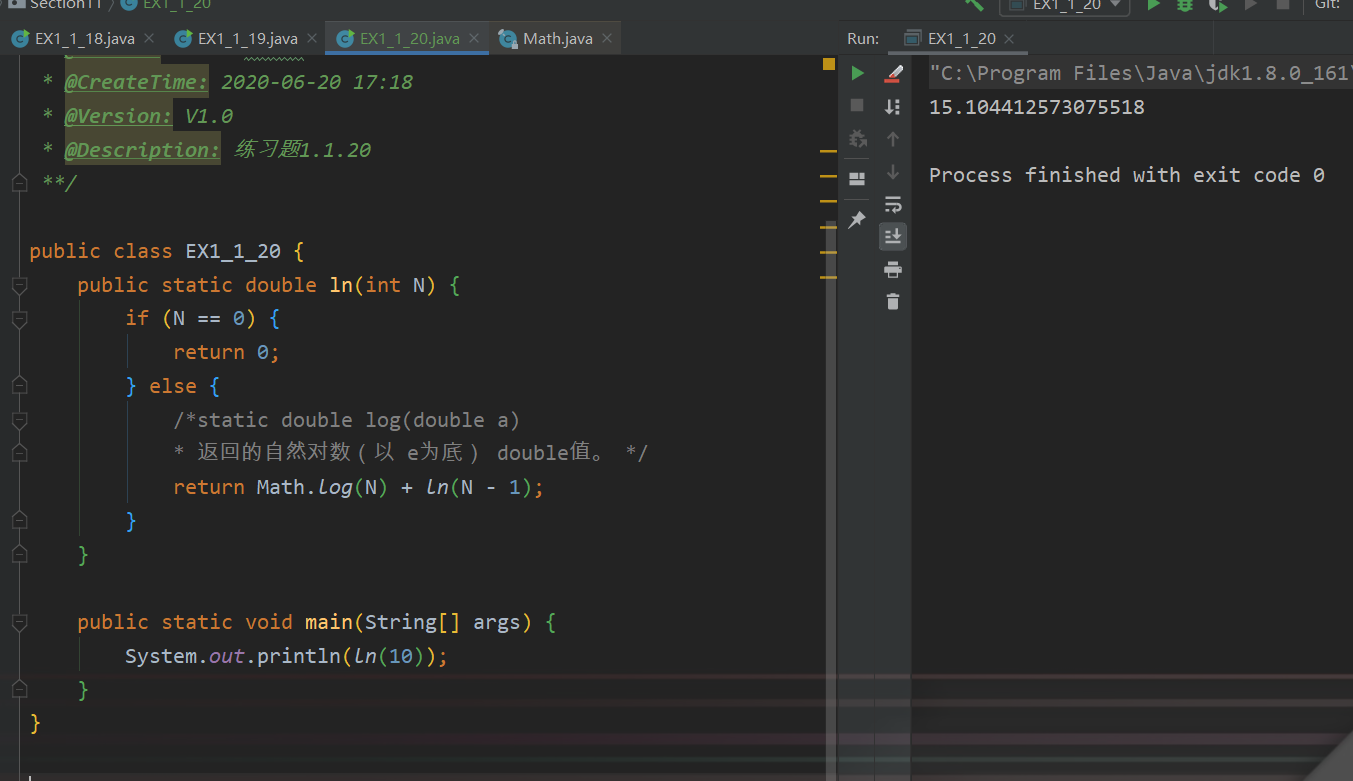Click the @Version: doc tag
The height and width of the screenshot is (781, 1353).
tap(119, 116)
